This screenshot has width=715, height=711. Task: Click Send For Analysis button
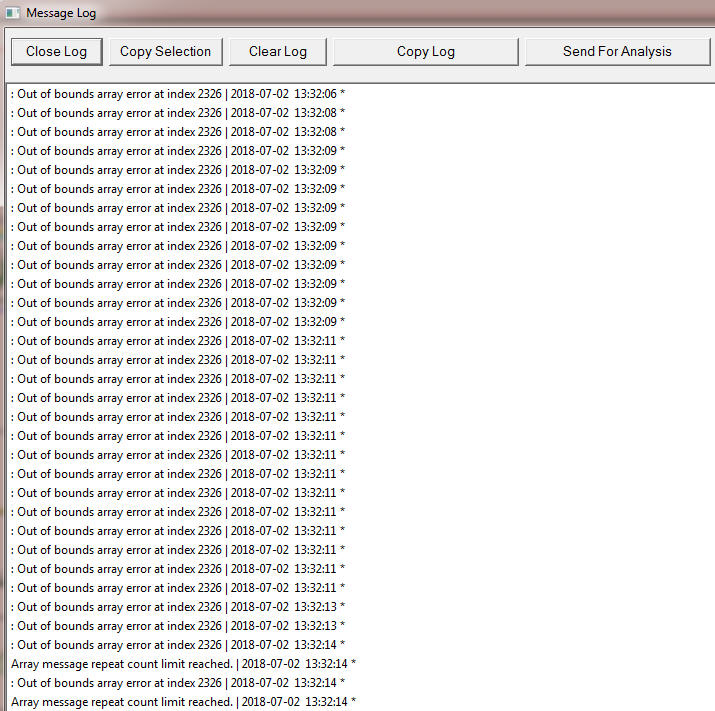[x=617, y=52]
